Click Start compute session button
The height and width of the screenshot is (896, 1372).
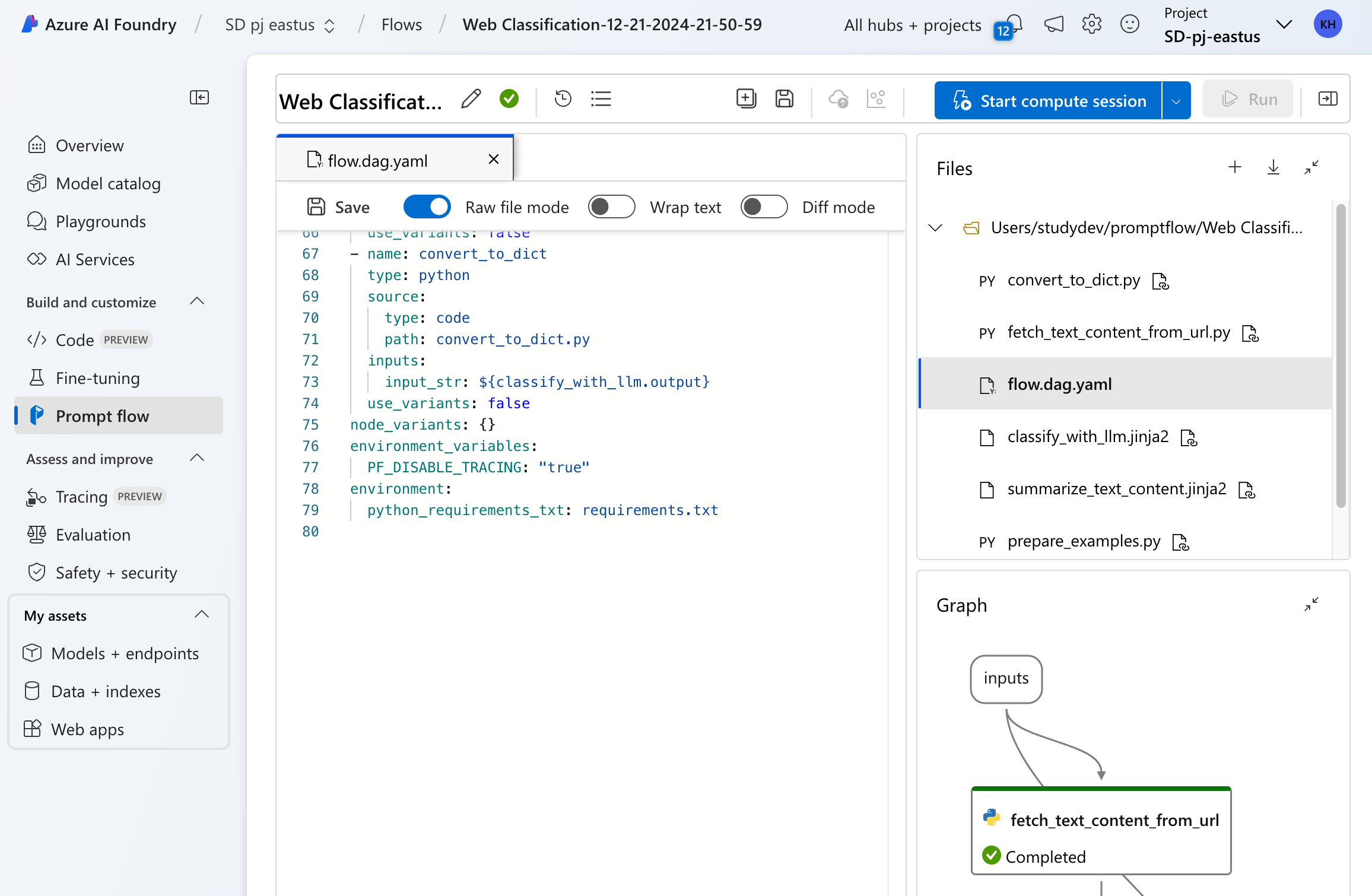(1049, 100)
